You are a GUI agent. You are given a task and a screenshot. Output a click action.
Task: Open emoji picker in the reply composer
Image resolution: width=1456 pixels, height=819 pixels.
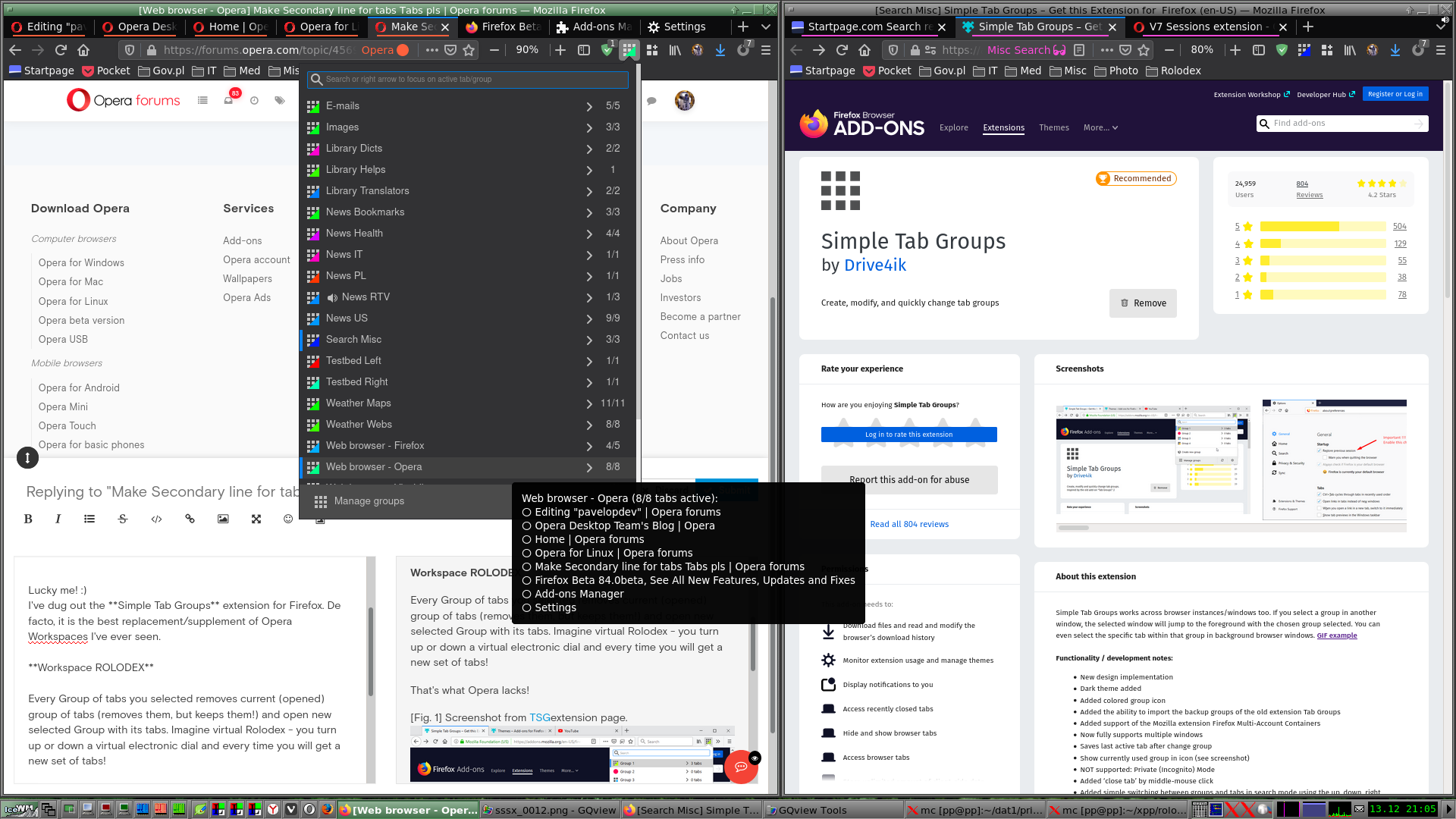(288, 519)
